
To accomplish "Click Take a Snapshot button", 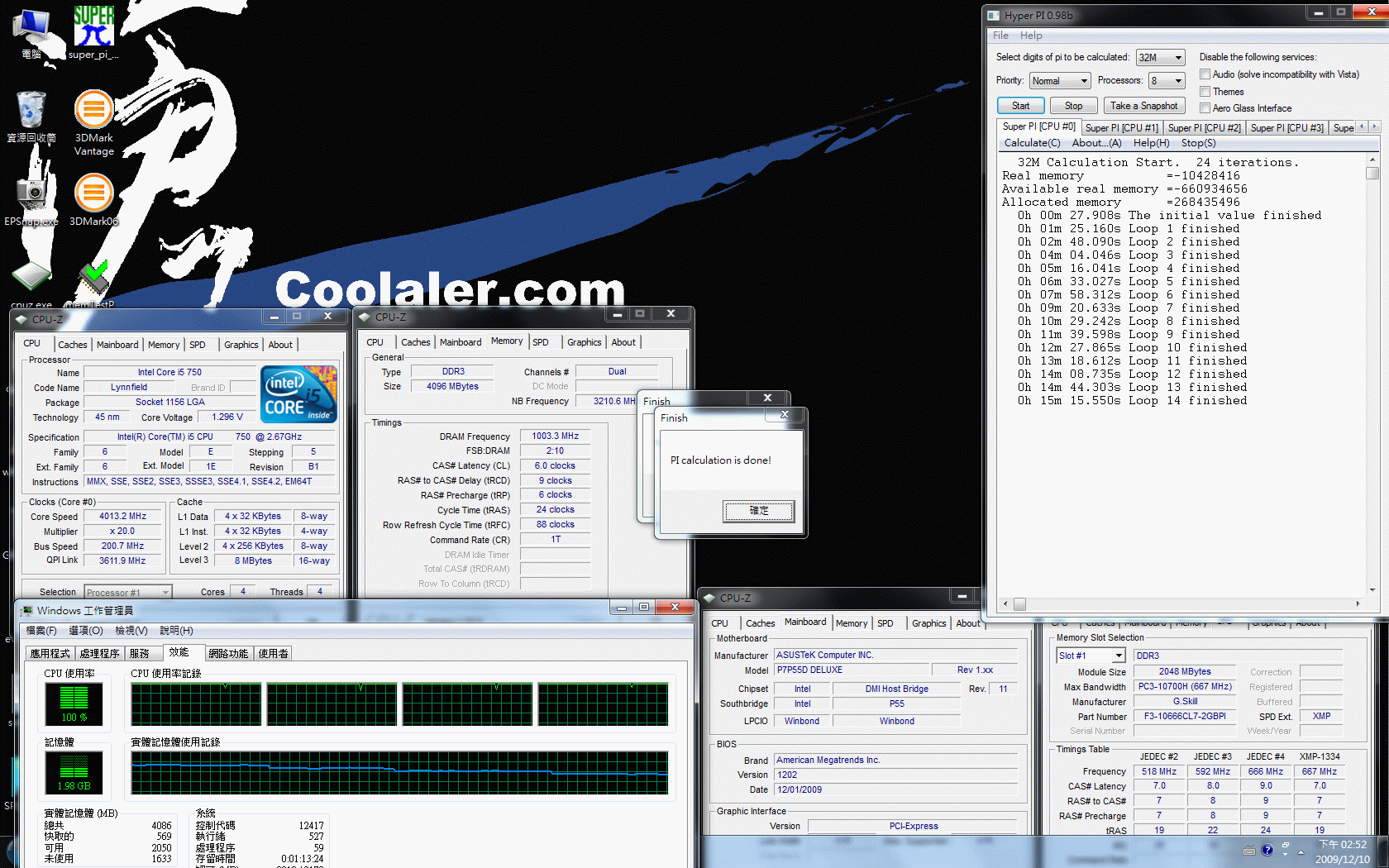I will point(1143,106).
